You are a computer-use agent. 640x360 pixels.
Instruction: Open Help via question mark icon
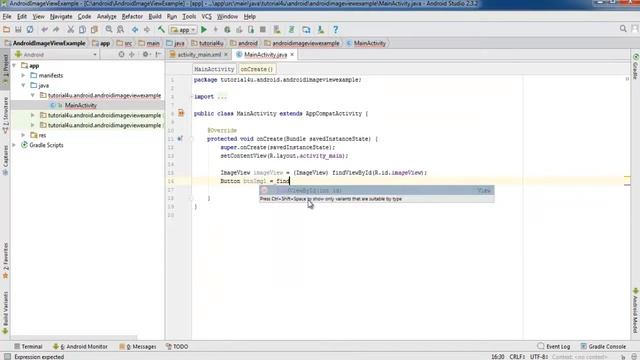point(335,29)
